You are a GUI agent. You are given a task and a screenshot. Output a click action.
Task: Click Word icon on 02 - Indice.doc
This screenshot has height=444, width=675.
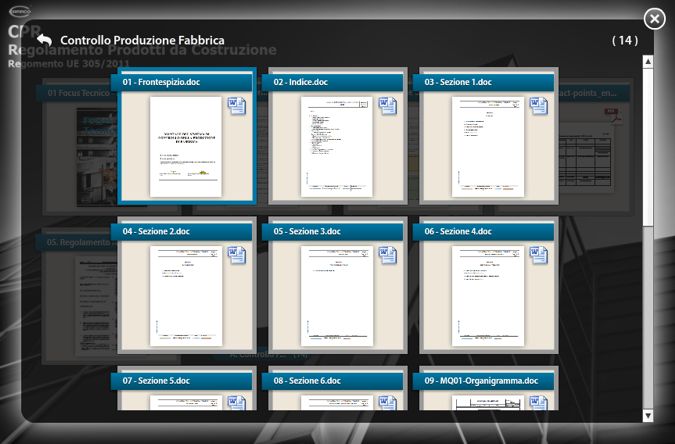(x=388, y=106)
